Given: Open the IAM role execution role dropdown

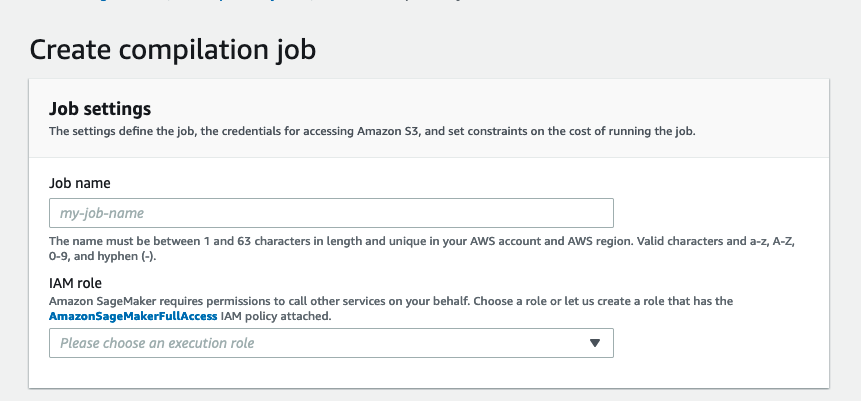Looking at the screenshot, I should (x=330, y=343).
